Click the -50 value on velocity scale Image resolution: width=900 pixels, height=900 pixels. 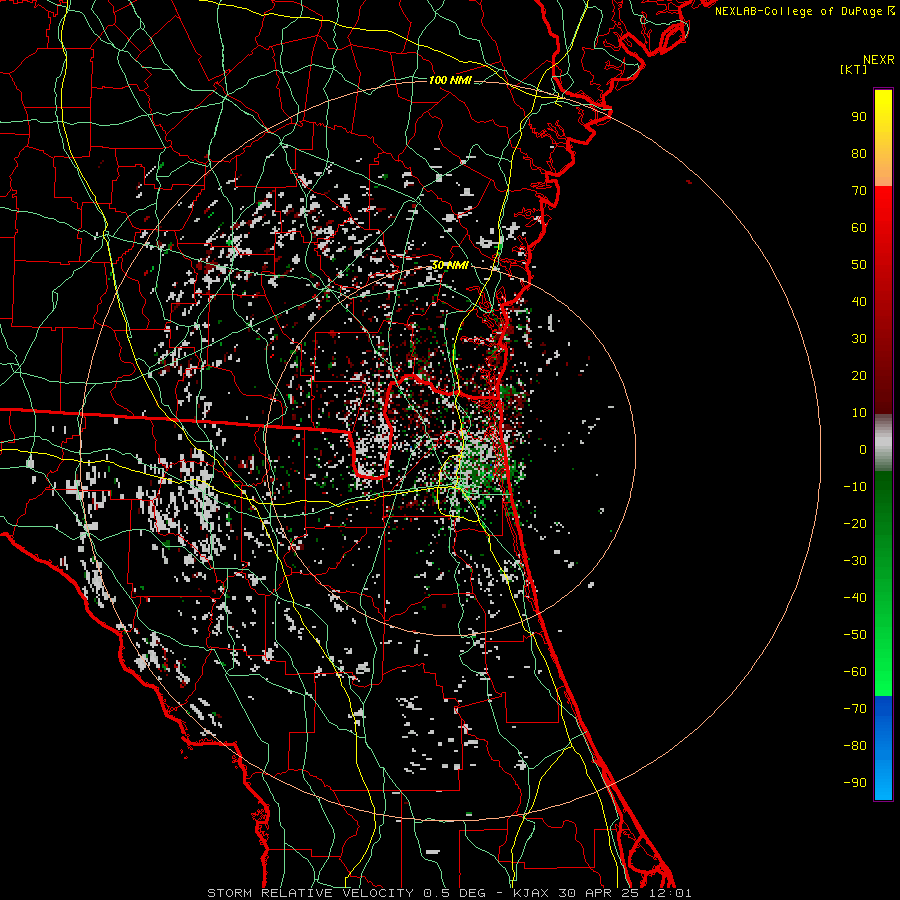point(855,635)
